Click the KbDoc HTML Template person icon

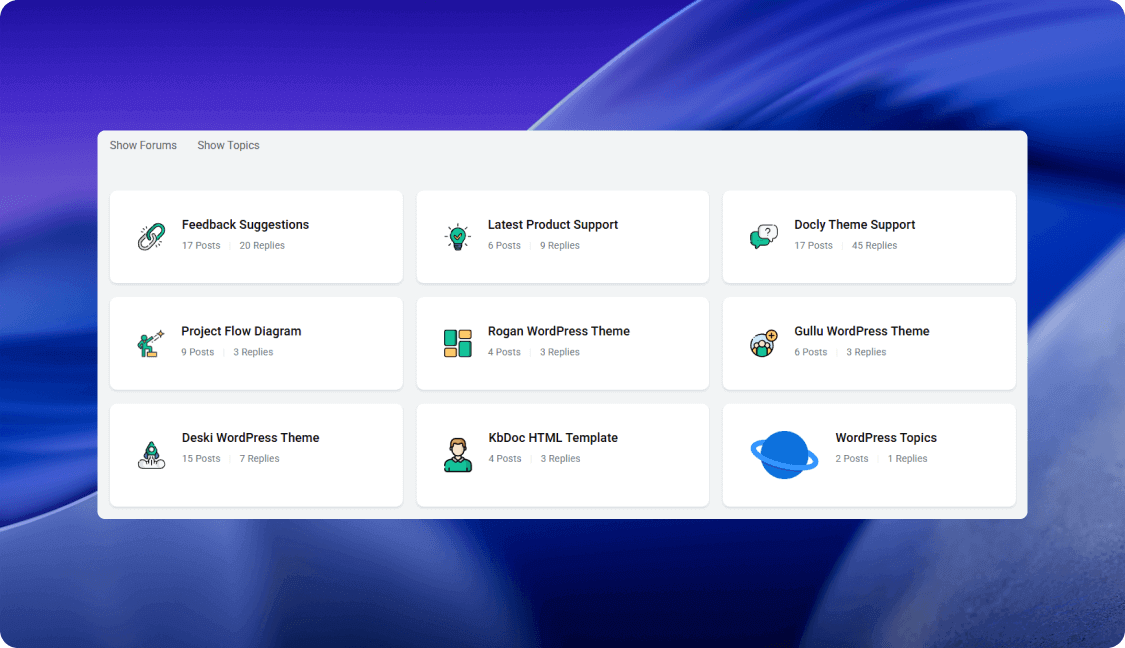457,454
